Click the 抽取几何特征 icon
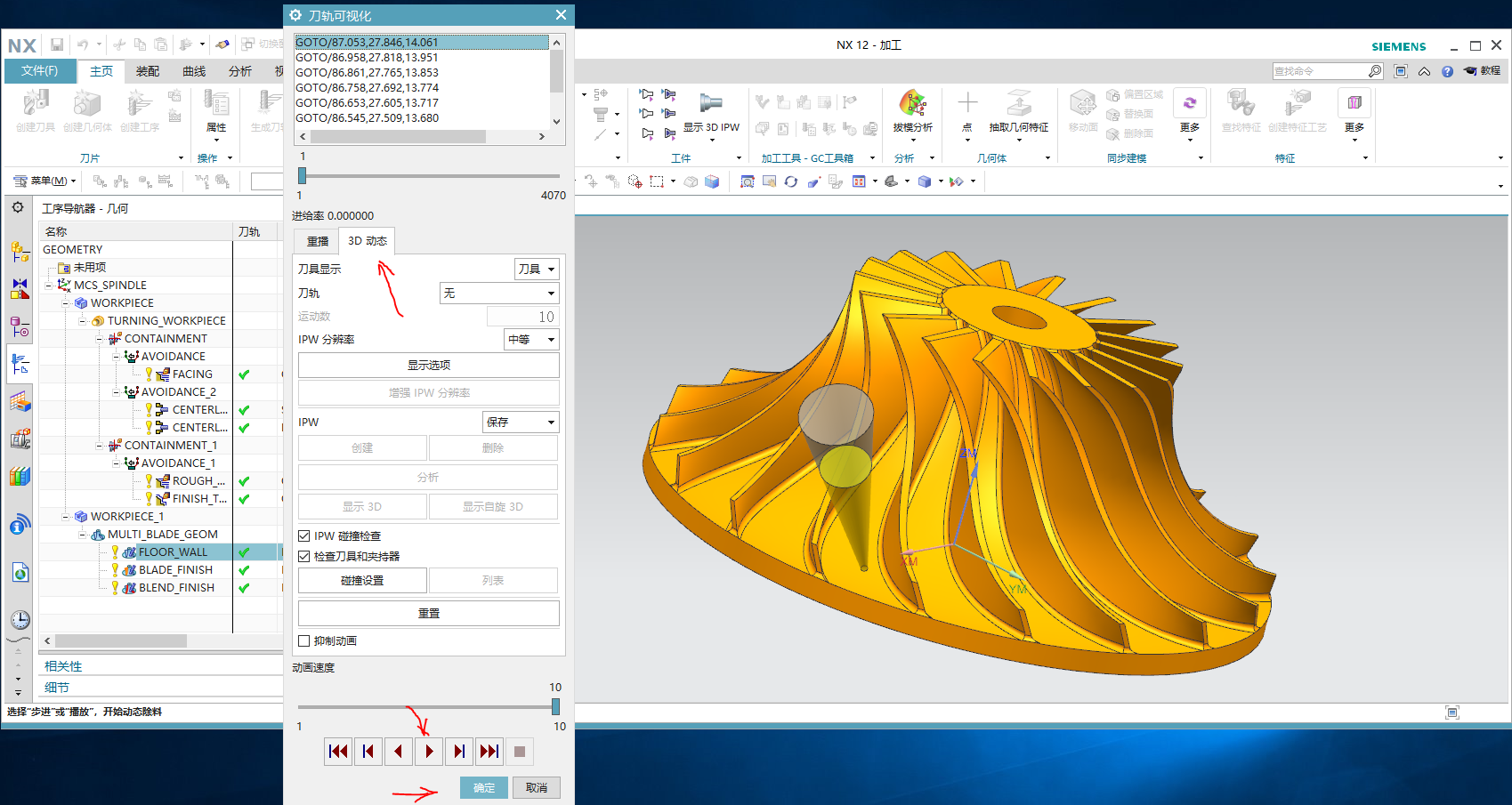This screenshot has width=1512, height=805. [1019, 103]
